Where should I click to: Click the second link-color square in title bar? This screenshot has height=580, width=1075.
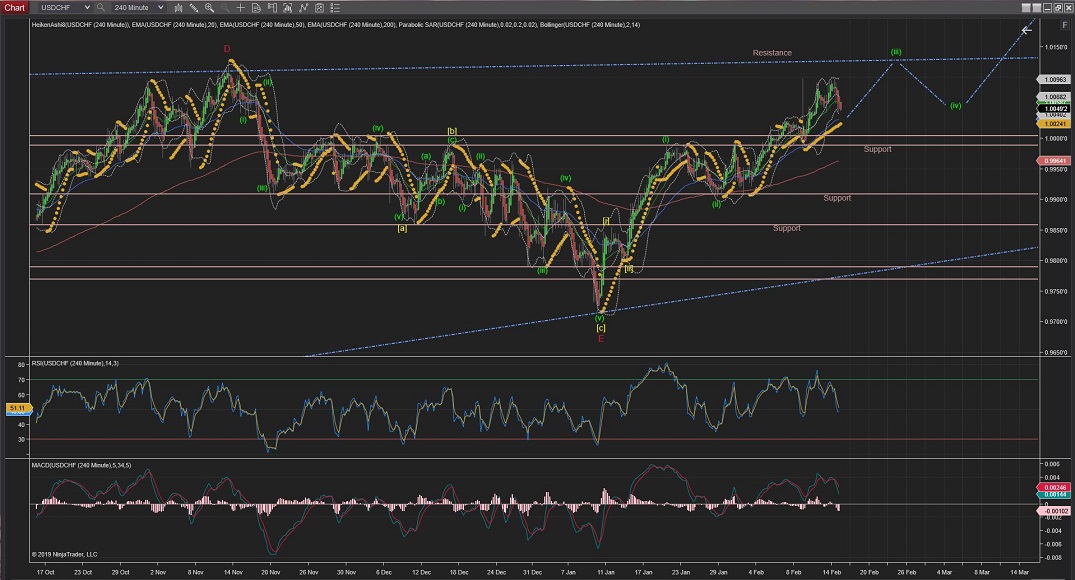point(1037,8)
